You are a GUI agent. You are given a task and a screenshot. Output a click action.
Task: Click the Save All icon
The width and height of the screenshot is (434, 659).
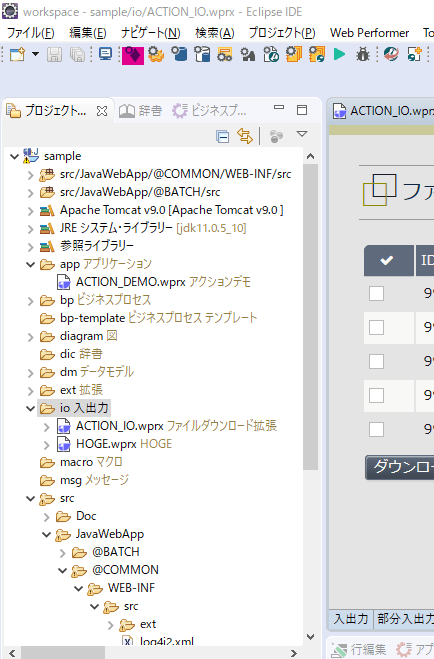coord(78,55)
